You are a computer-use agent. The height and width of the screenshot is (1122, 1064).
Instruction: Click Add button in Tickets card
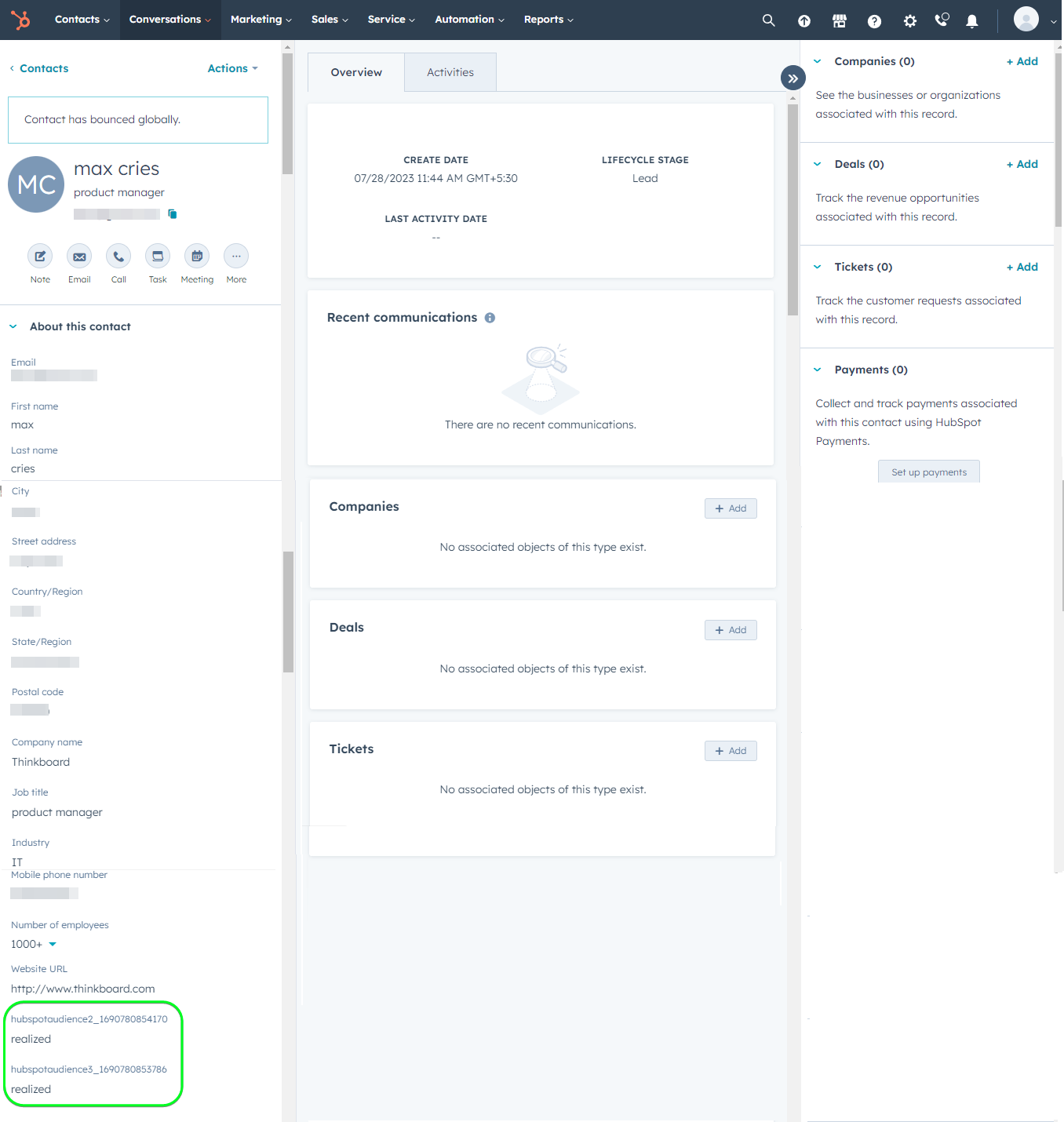731,751
